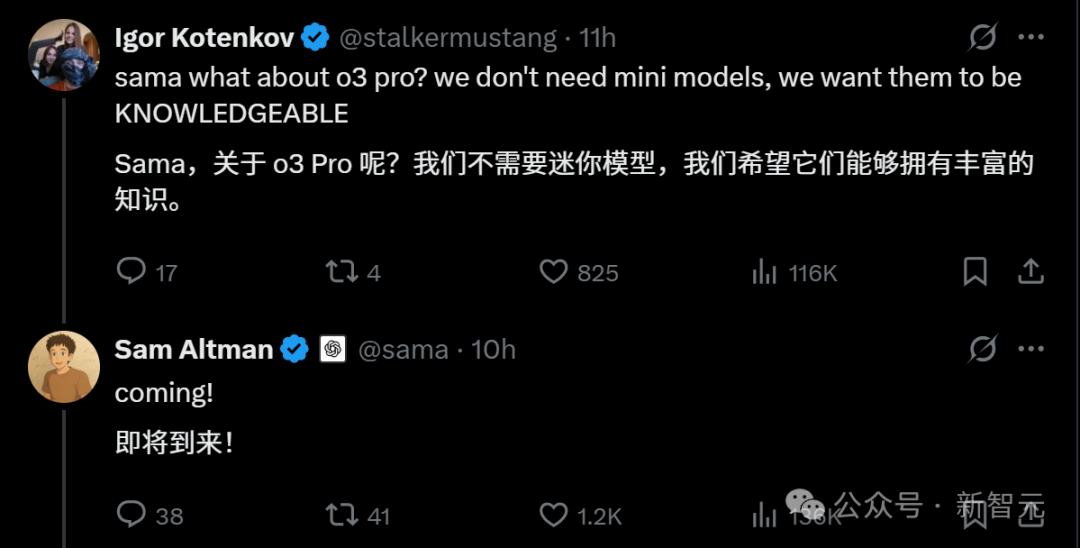The image size is (1080, 548).
Task: Like Igor Kotenkov's tweet
Action: [554, 271]
